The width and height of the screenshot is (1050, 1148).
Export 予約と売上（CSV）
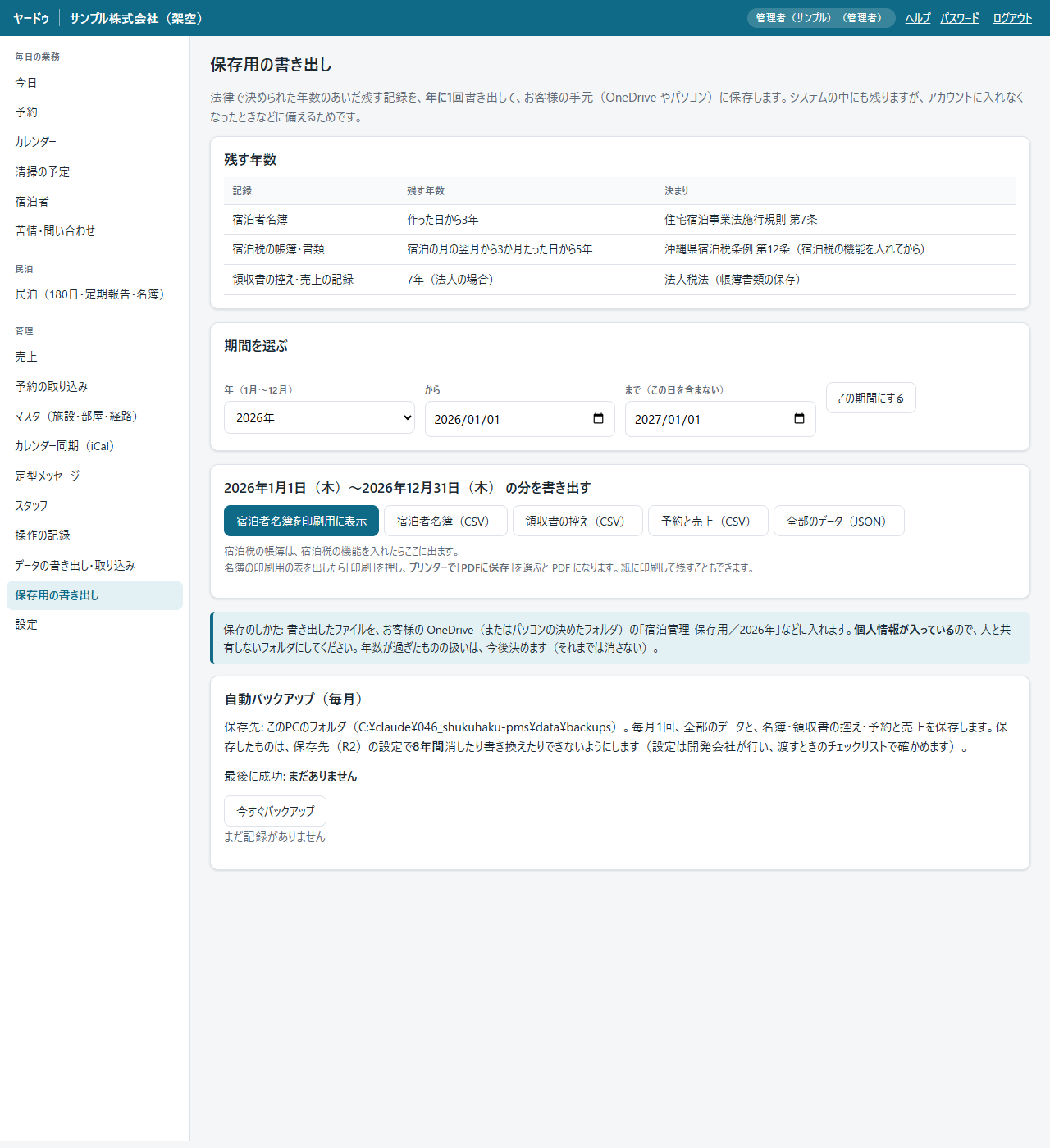(708, 521)
